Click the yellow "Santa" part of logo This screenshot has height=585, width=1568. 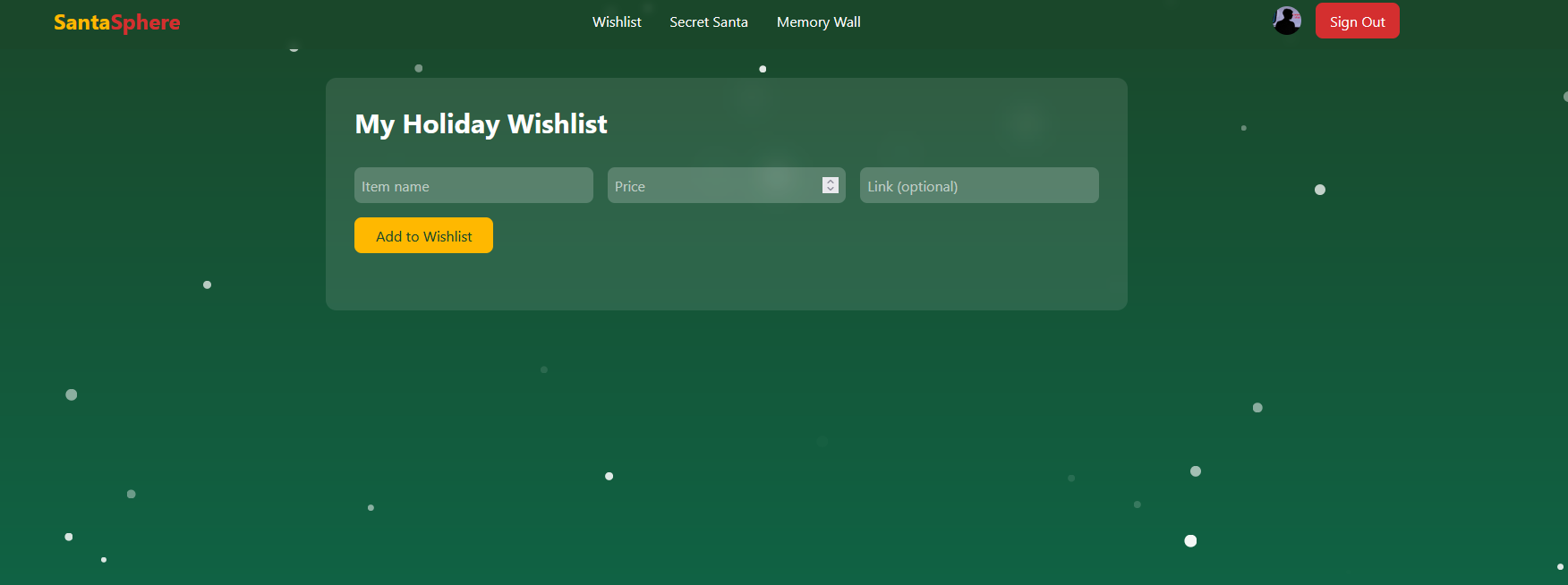[x=81, y=22]
